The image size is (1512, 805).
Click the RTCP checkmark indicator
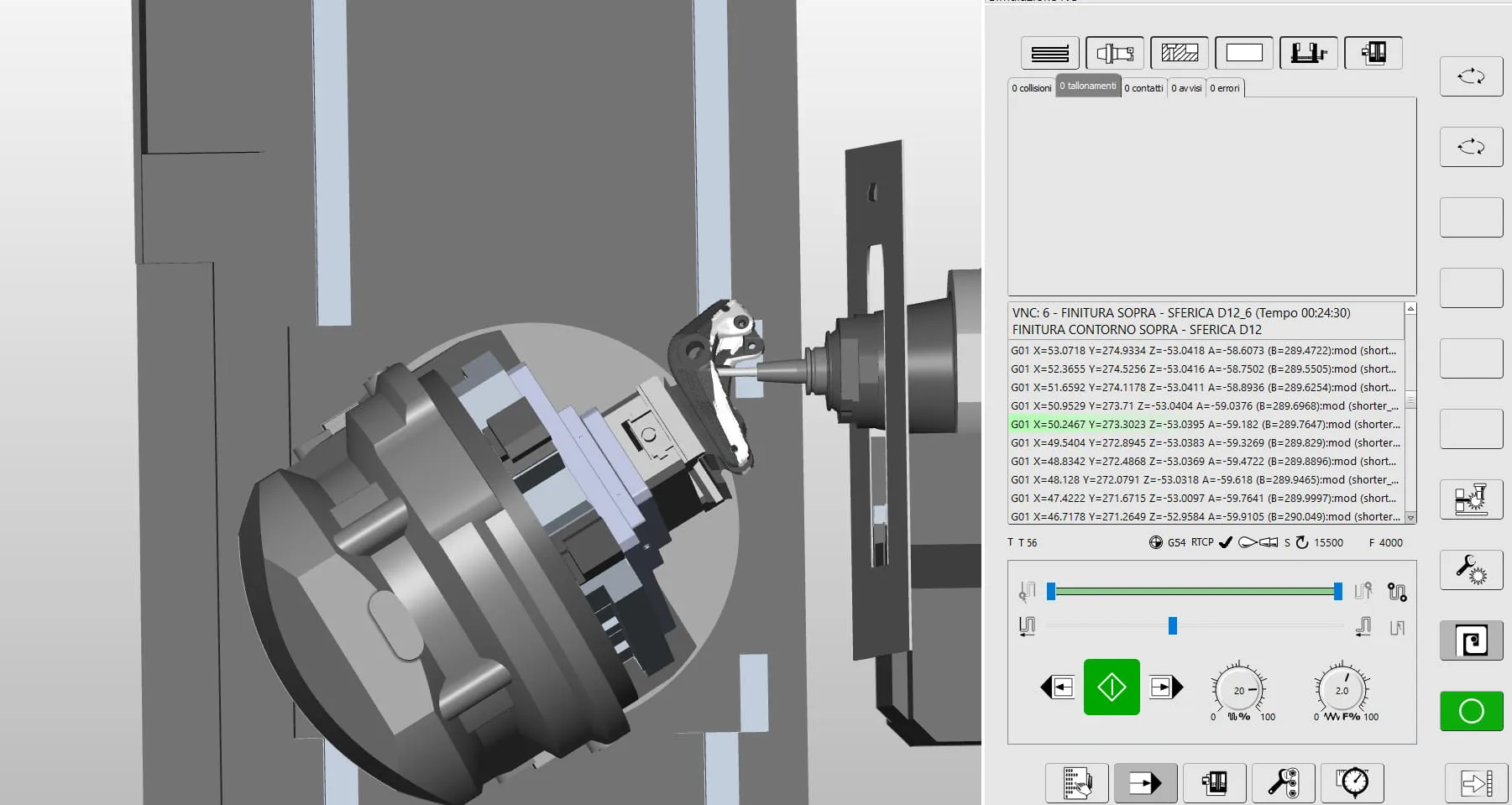click(x=1226, y=543)
